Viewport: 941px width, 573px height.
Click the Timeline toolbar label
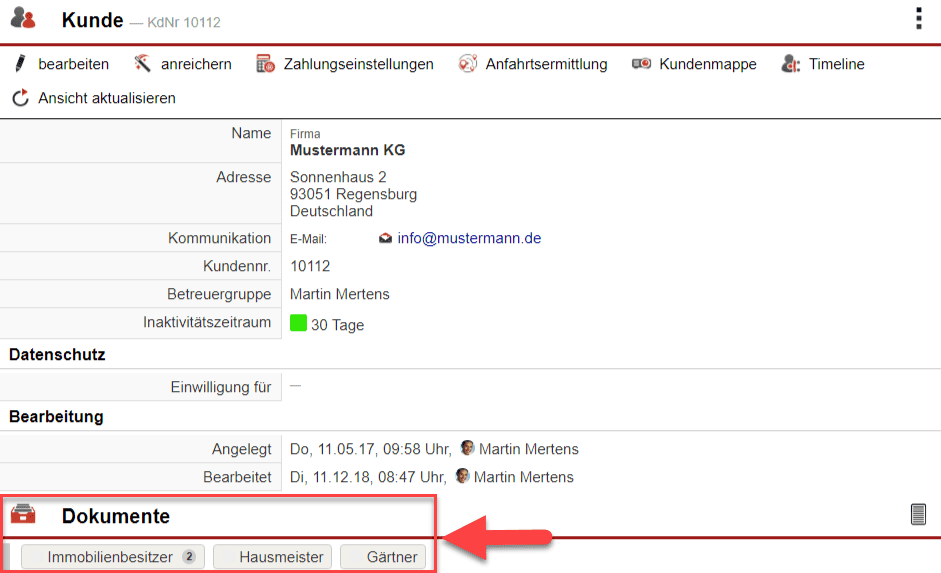click(836, 64)
